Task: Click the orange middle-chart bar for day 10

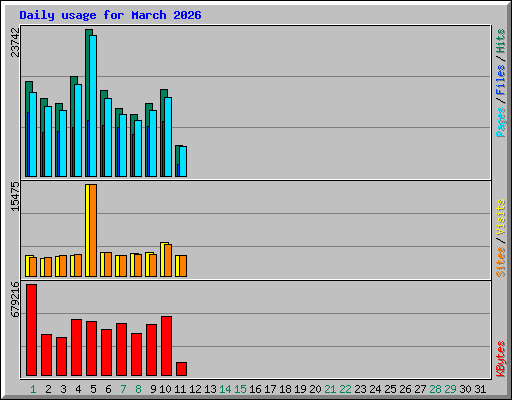Action: click(x=168, y=260)
